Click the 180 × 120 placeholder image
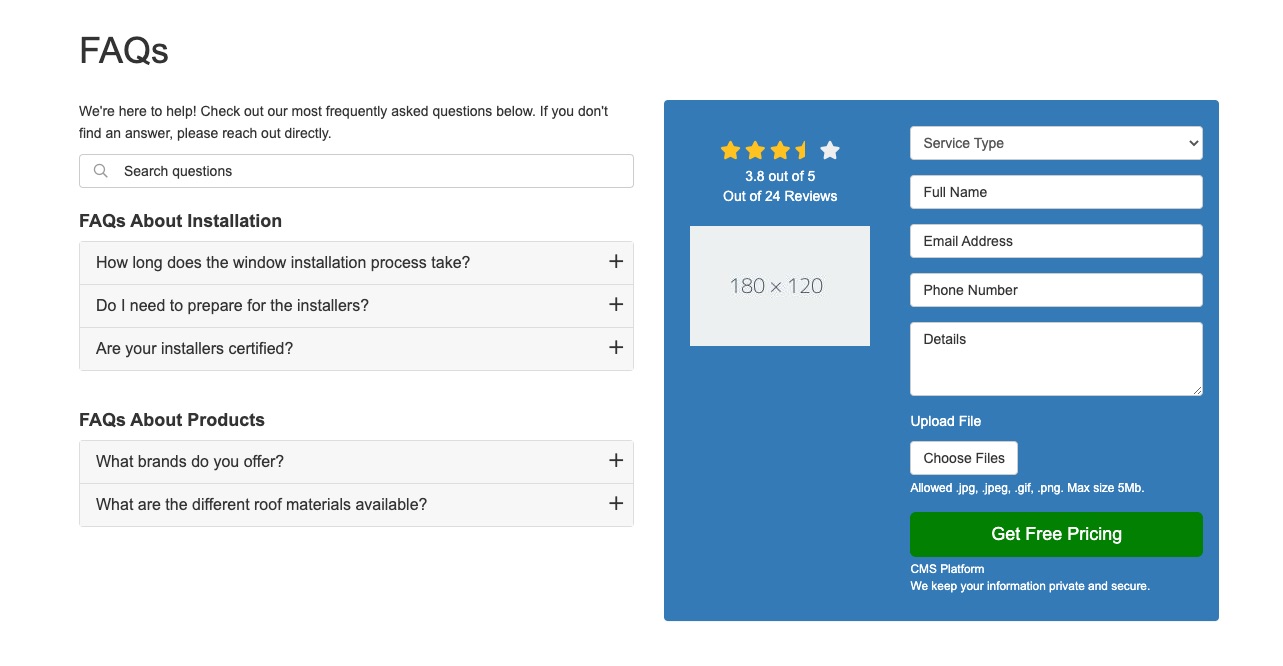1283x666 pixels. pos(780,286)
